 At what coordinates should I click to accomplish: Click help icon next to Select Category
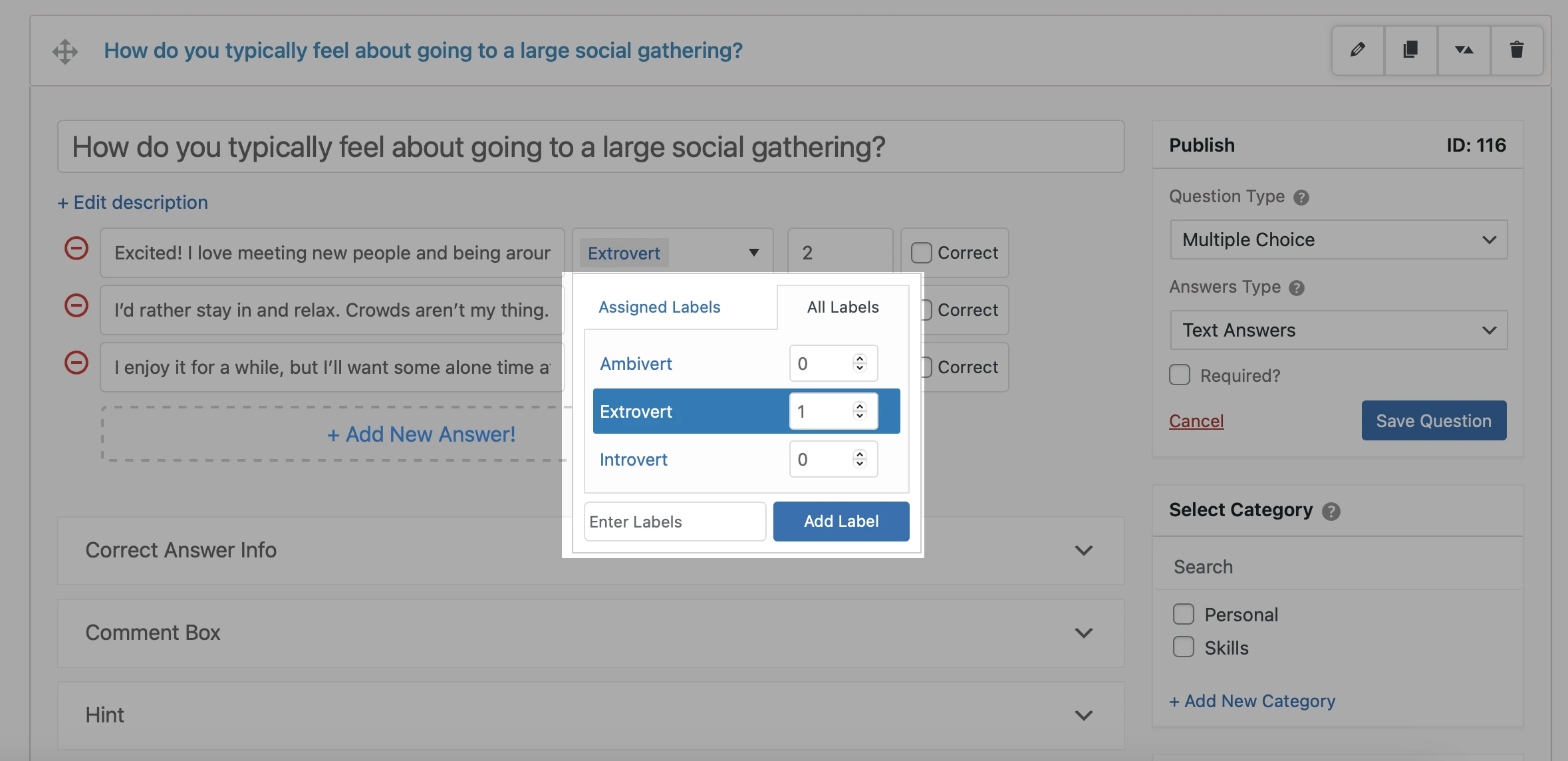1331,512
